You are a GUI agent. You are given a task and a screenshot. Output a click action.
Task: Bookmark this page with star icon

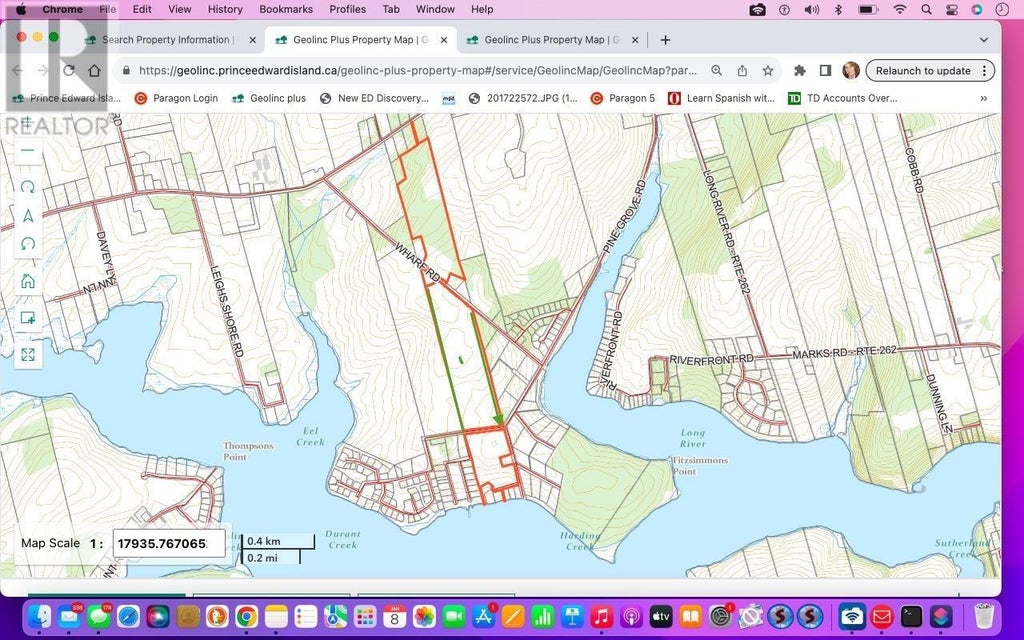(768, 71)
